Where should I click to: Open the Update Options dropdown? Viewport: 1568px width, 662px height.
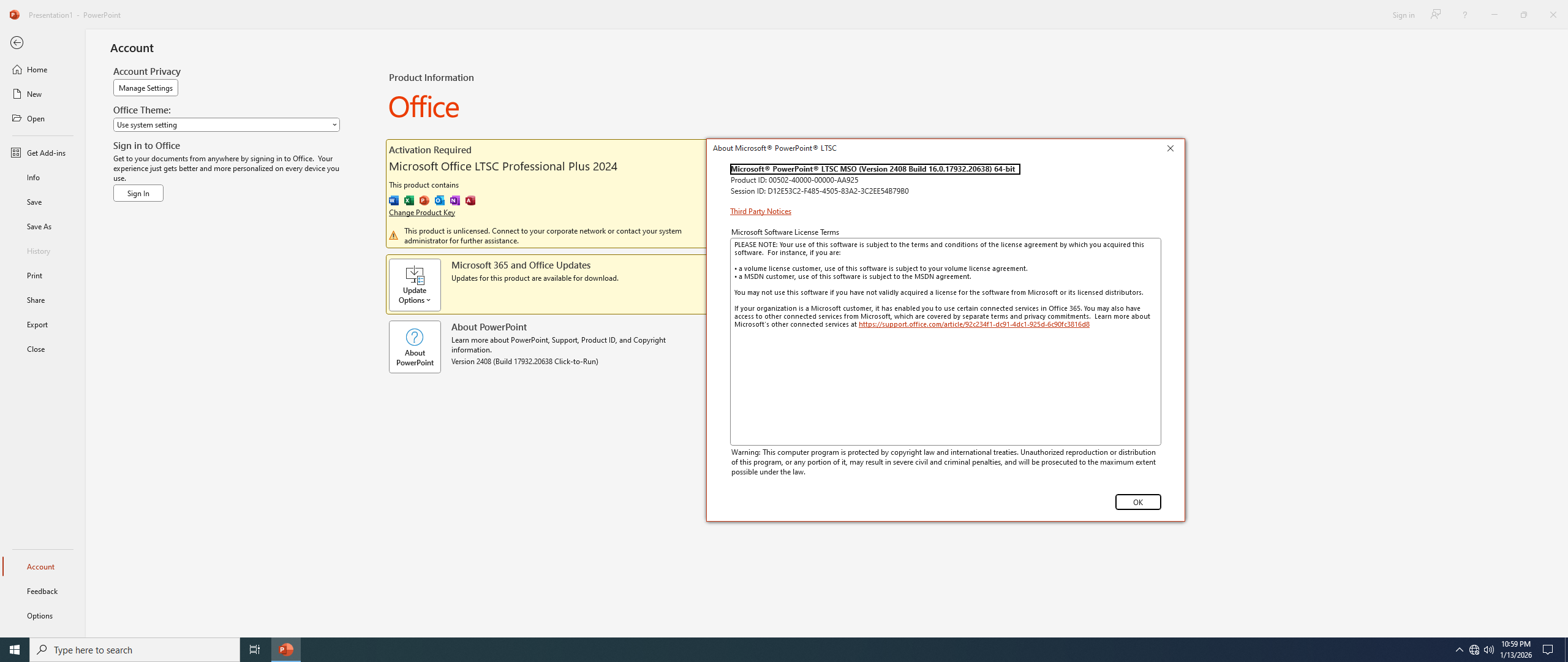415,285
